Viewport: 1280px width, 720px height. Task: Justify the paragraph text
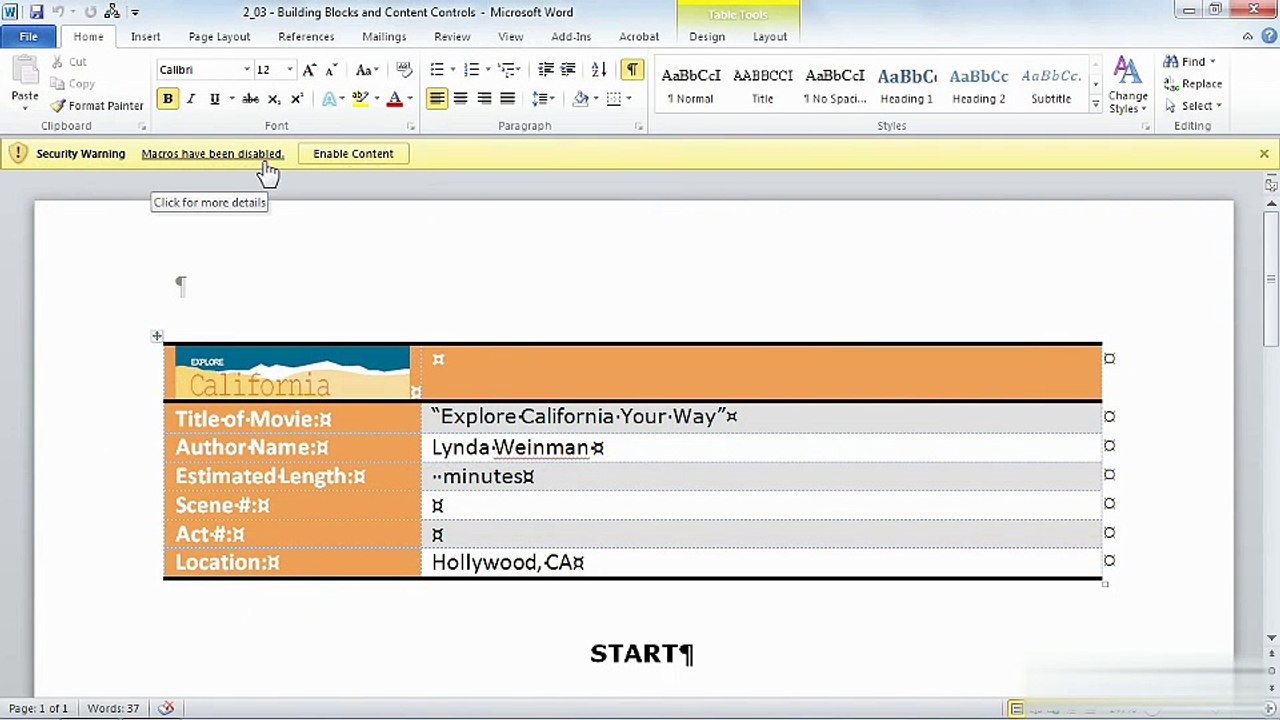coord(508,99)
